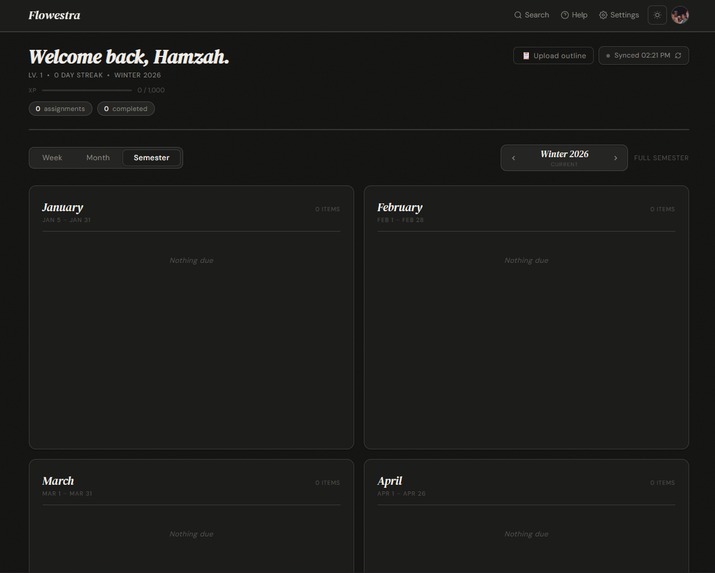Go to next semester with right chevron
Screen dimensions: 715x573
coord(616,158)
